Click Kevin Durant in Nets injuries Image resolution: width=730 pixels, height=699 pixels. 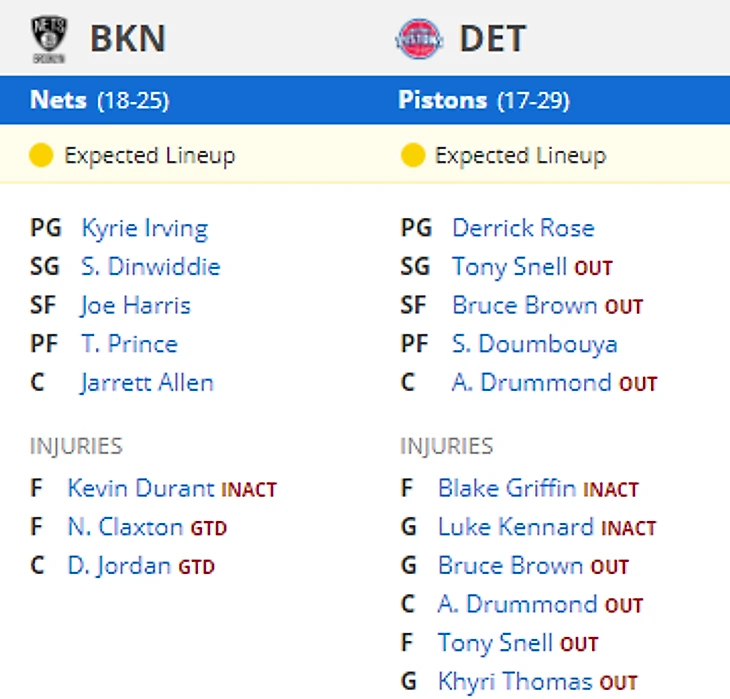click(140, 489)
